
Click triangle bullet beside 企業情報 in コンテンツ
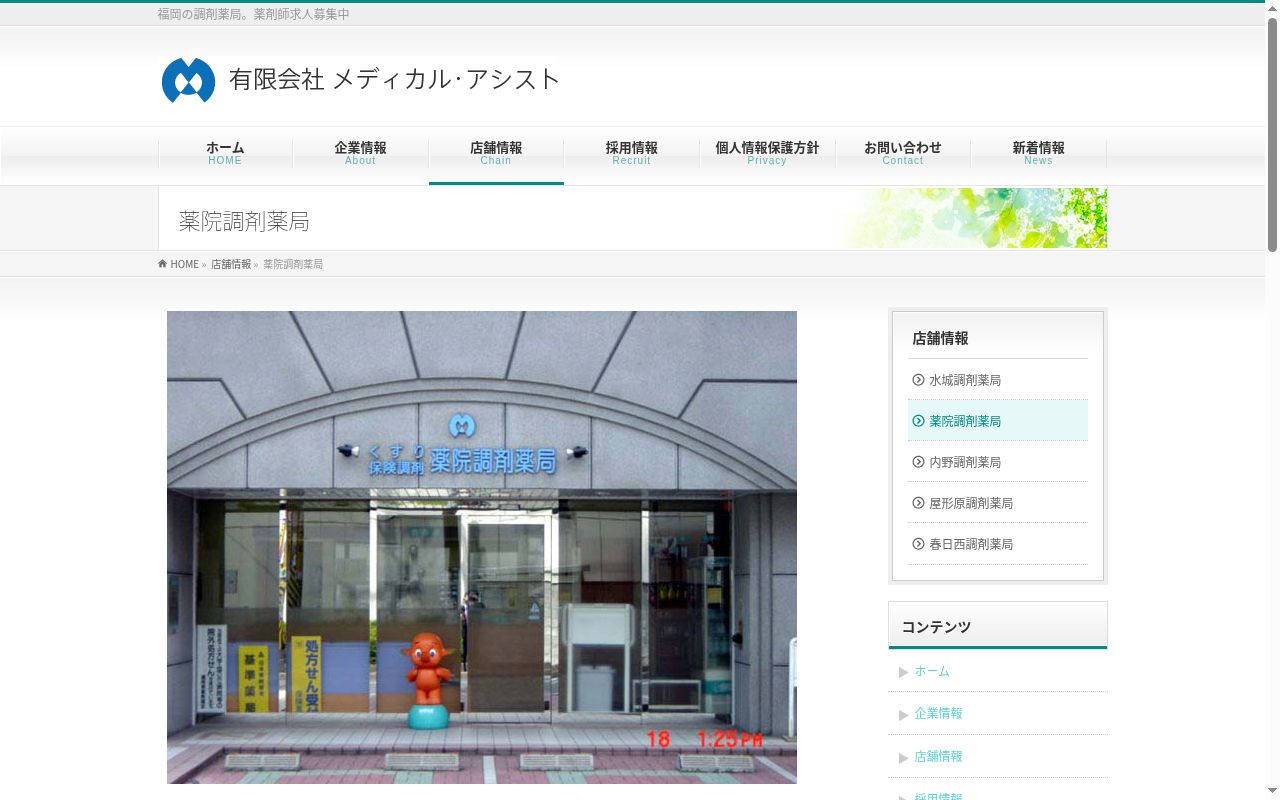point(903,714)
